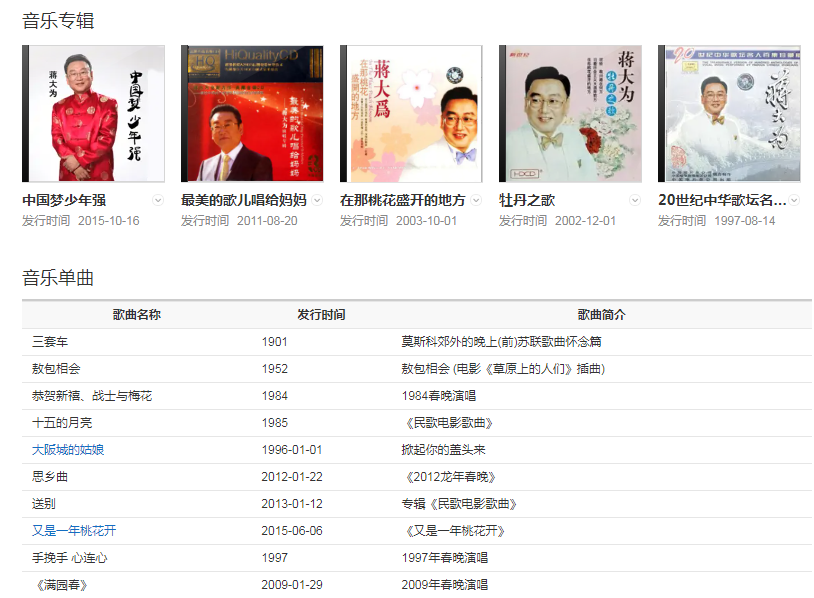Viewport: 814px width, 598px height.
Task: Click the 牡丹之歌 album title
Action: [527, 200]
